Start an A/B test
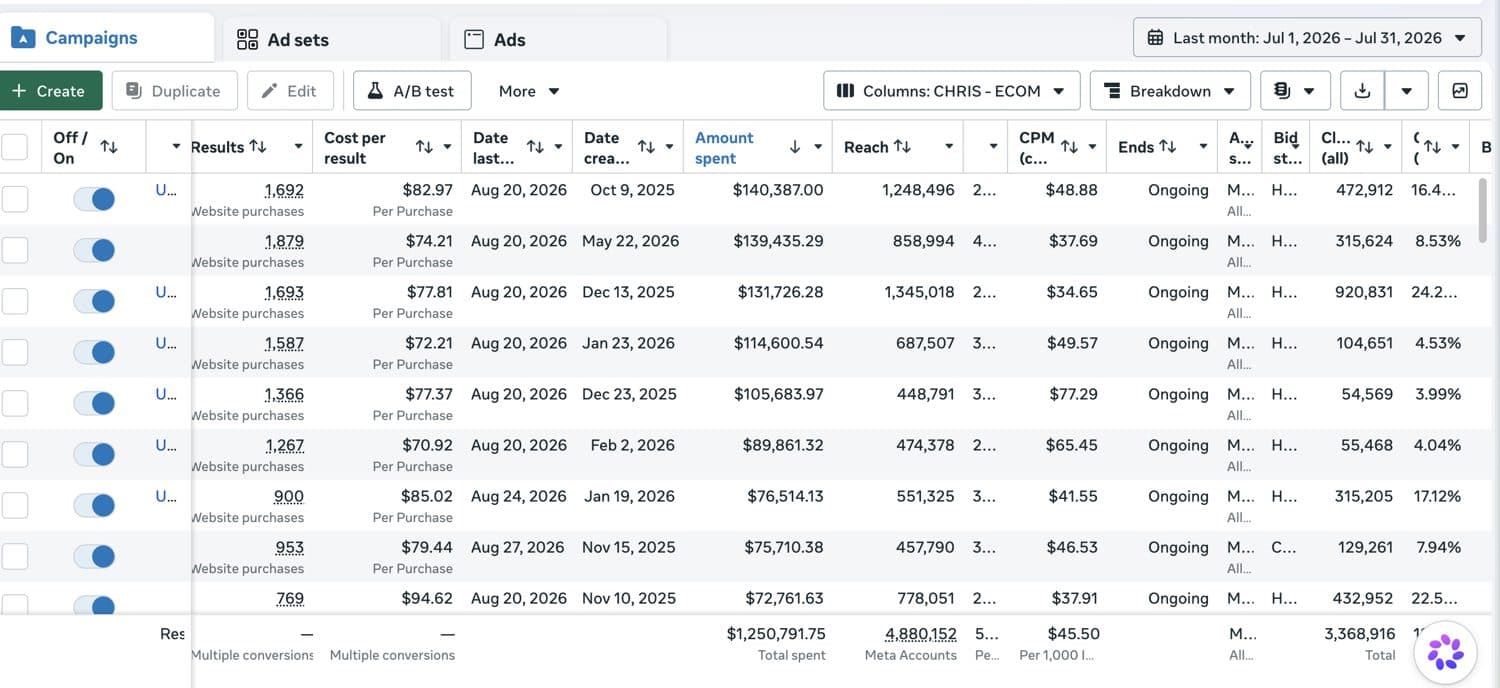The height and width of the screenshot is (688, 1500). (412, 91)
